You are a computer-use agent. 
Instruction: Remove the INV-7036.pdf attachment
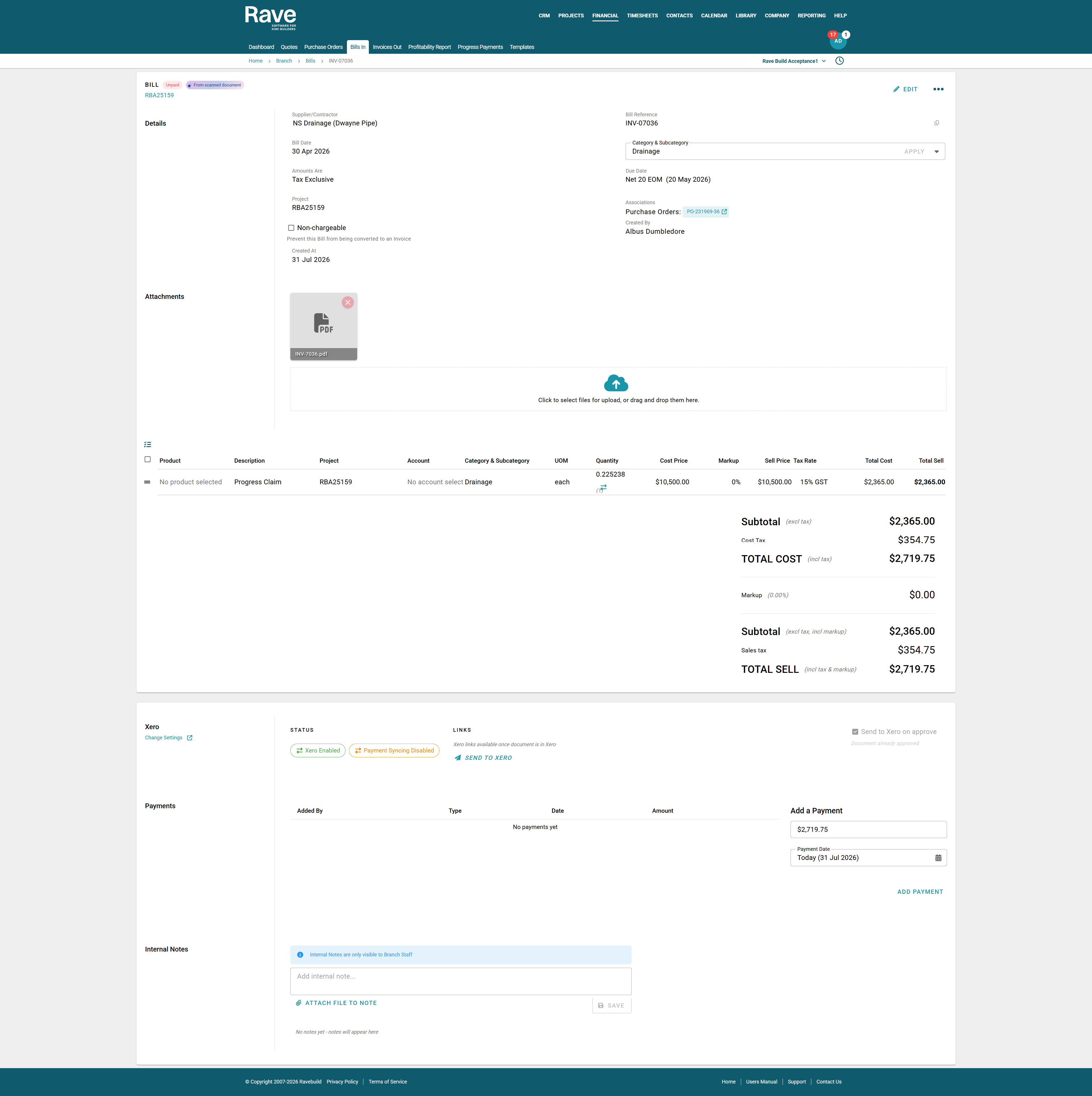tap(348, 302)
